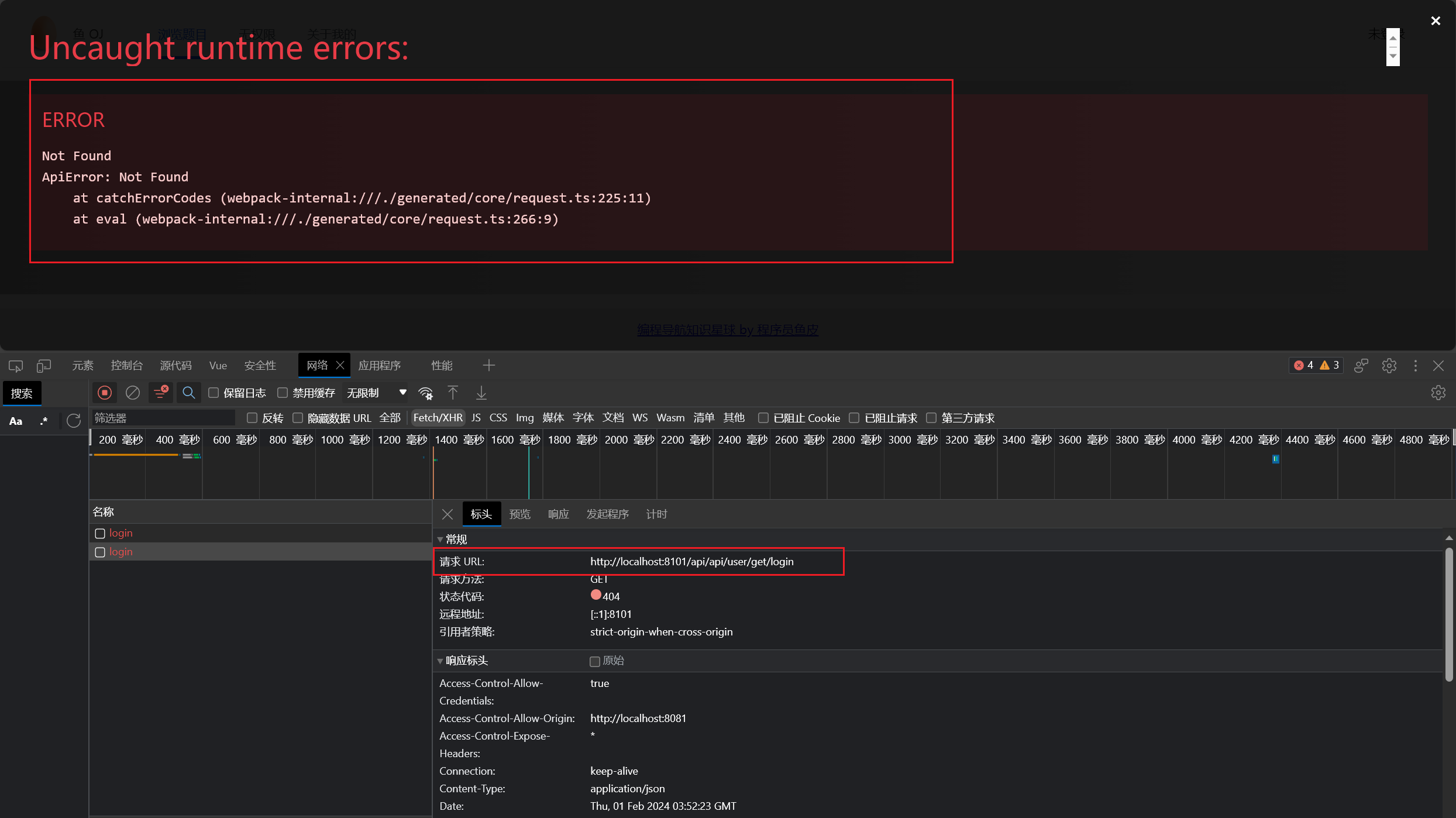Toggle the 反转 filter checkbox
Screen dimensions: 1456x818
pyautogui.click(x=252, y=418)
